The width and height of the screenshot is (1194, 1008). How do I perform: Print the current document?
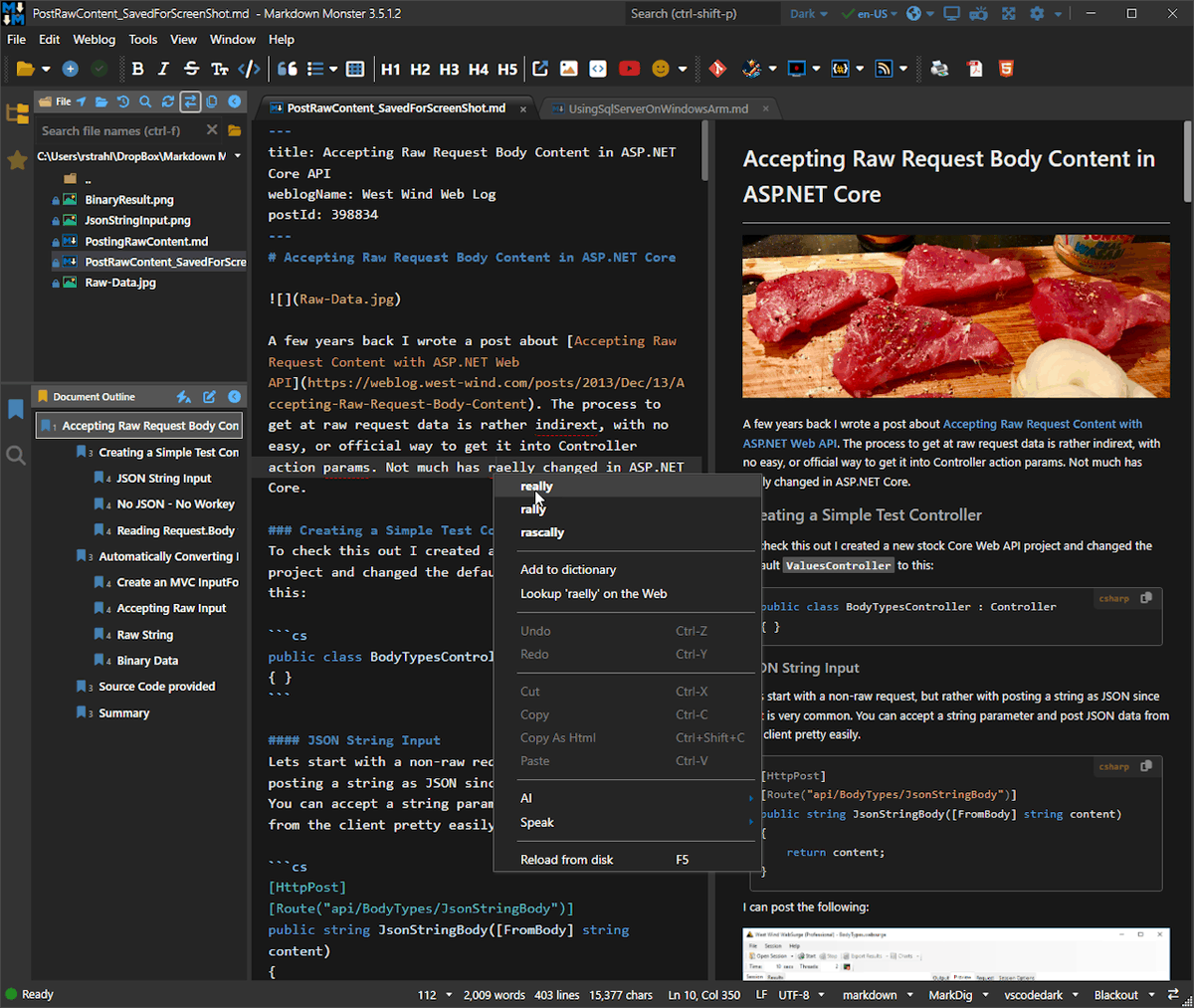pyautogui.click(x=939, y=68)
